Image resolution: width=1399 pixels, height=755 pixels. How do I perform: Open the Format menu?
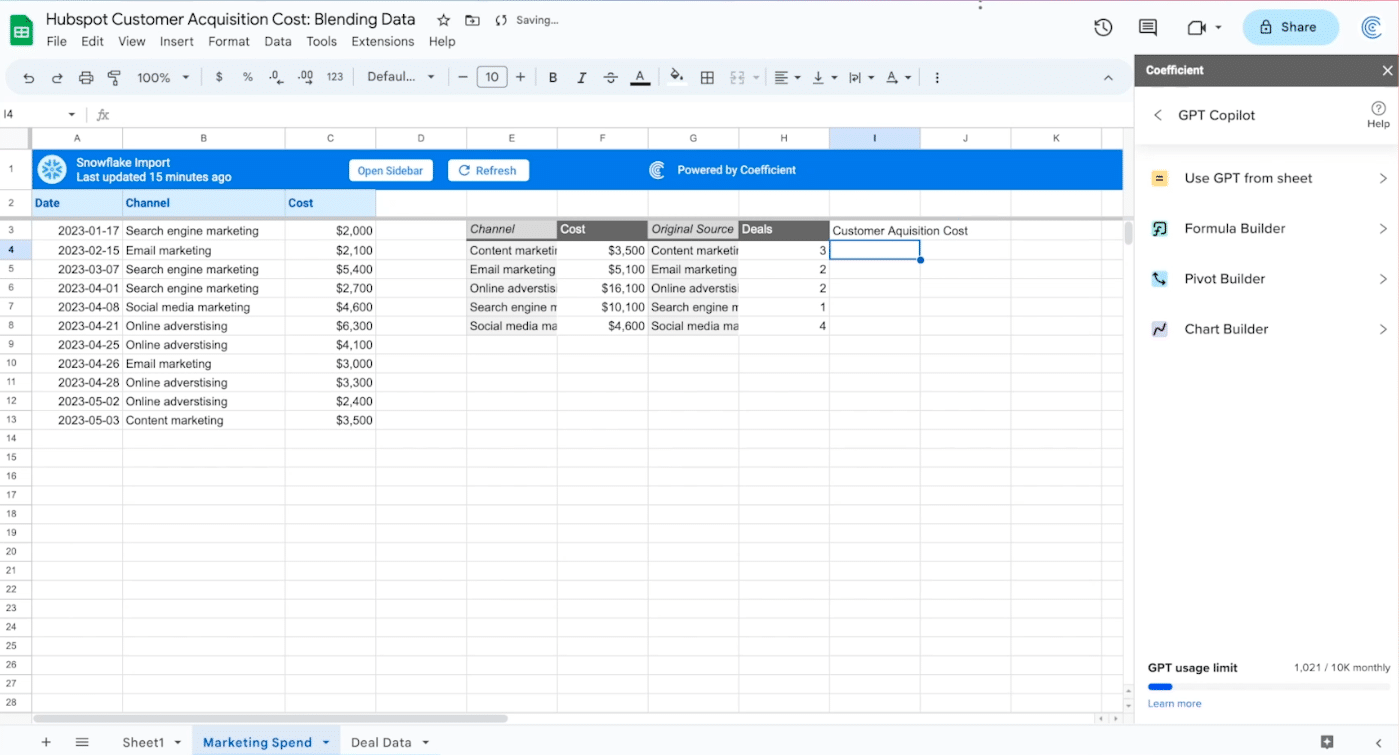tap(229, 41)
